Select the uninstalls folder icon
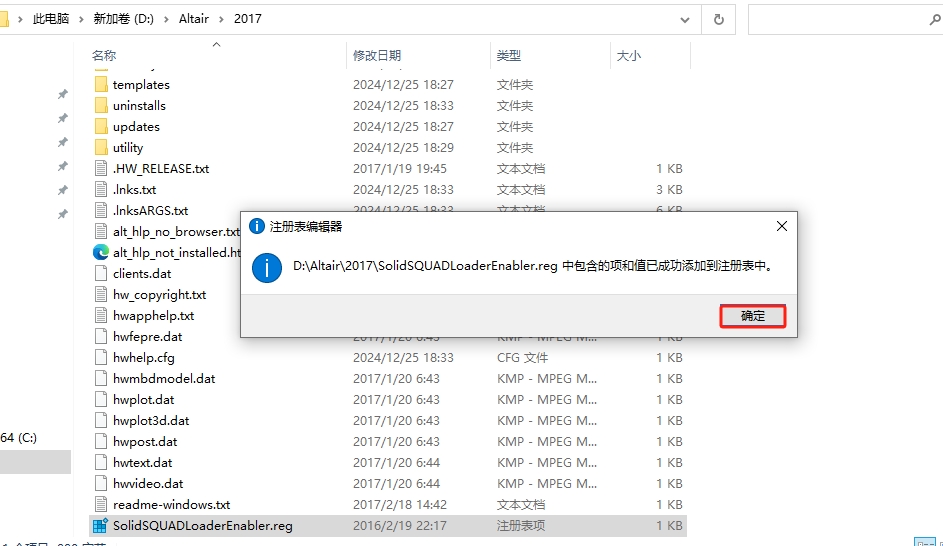 [100, 106]
